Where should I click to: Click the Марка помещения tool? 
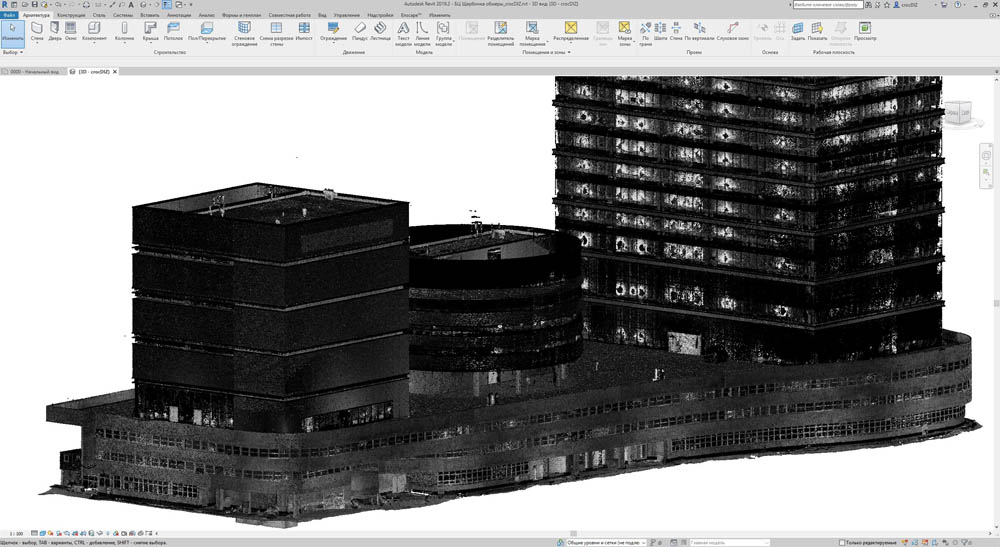[532, 33]
